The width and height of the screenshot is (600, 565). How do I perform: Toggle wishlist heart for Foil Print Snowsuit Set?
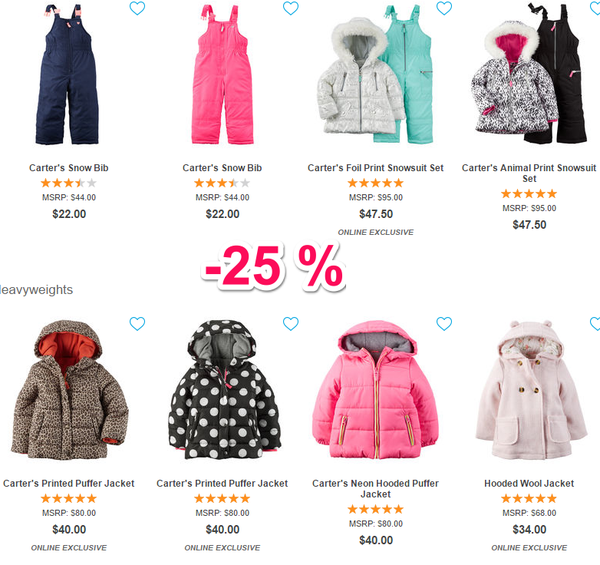click(444, 8)
